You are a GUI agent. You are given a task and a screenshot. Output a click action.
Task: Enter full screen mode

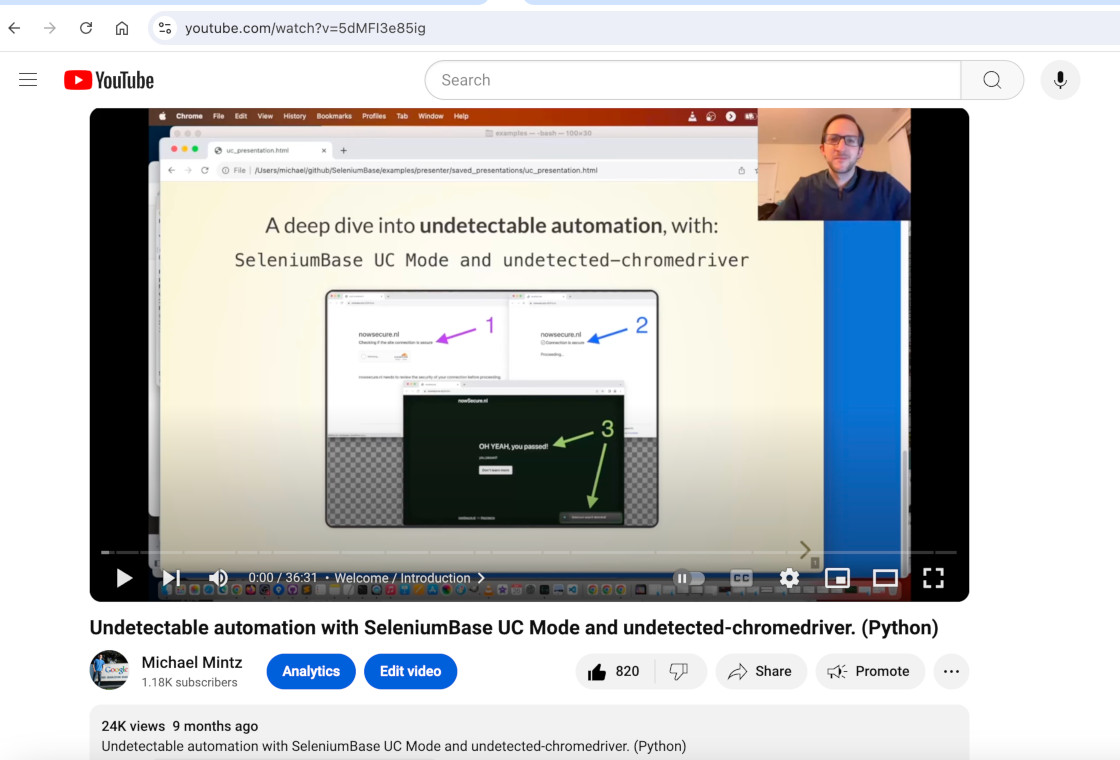[933, 577]
